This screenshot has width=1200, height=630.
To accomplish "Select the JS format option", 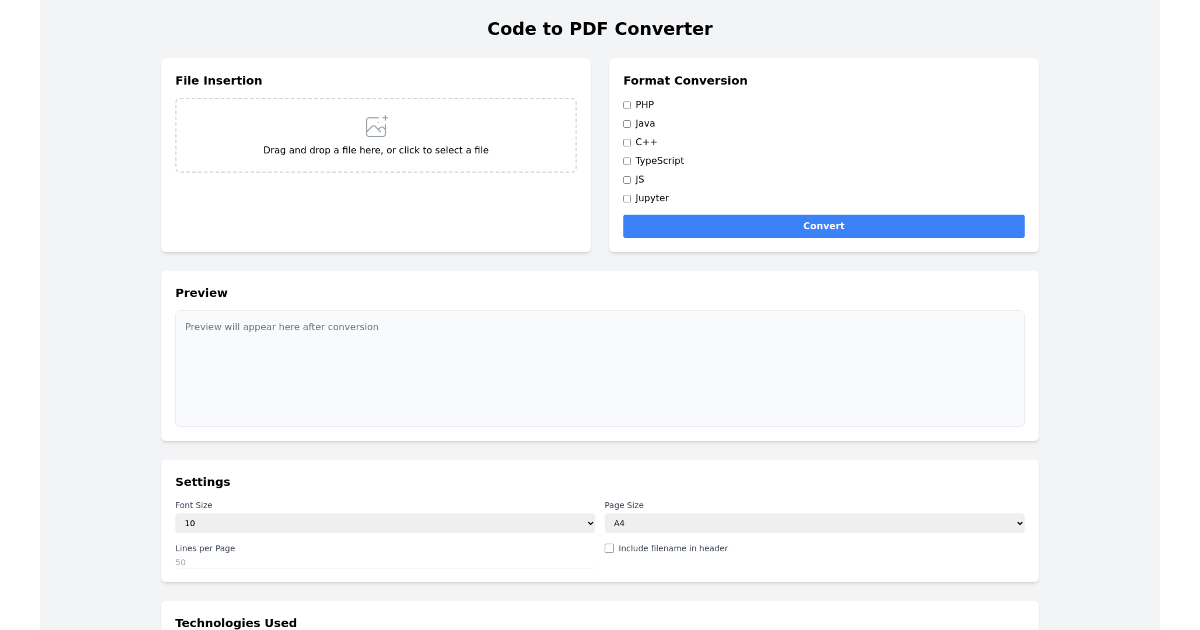I will pos(628,179).
